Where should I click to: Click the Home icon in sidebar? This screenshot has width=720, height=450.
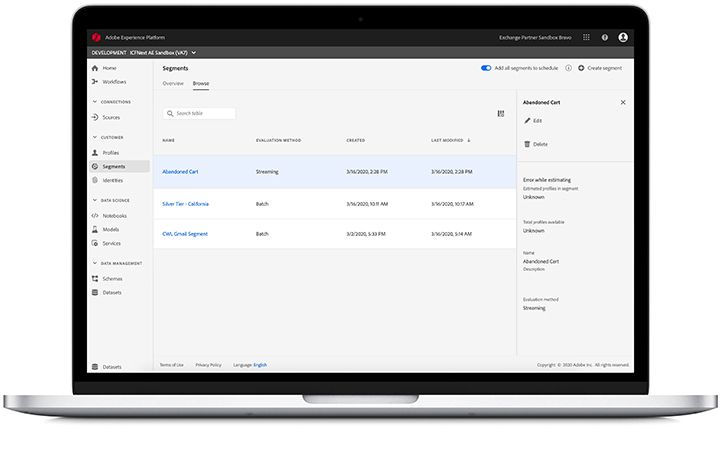[95, 68]
